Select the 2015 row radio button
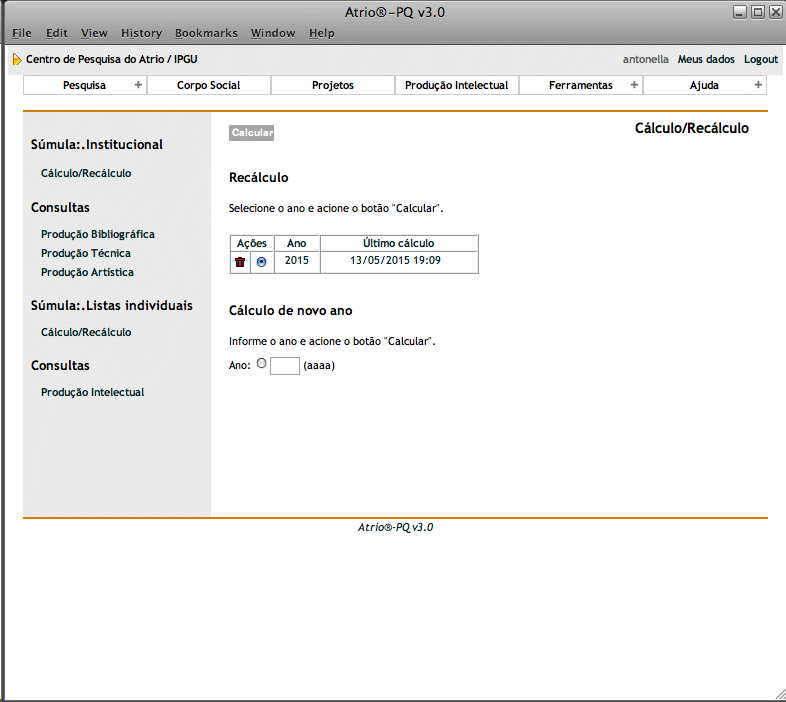The width and height of the screenshot is (786, 702). (x=261, y=261)
